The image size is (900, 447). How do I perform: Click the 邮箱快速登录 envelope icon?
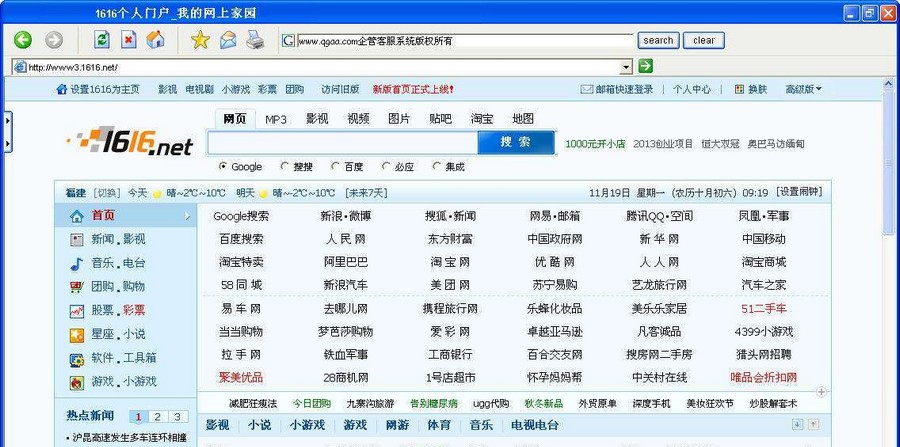(587, 89)
